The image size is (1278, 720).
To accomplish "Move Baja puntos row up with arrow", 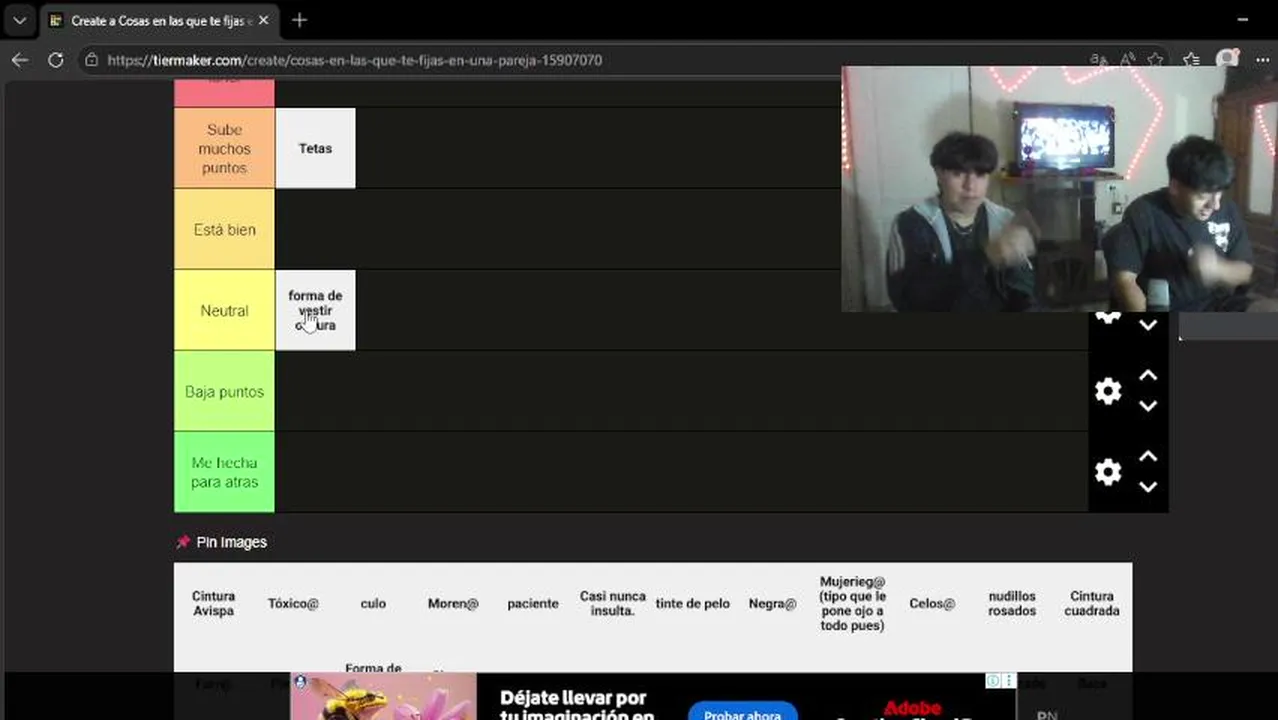I will pyautogui.click(x=1148, y=376).
